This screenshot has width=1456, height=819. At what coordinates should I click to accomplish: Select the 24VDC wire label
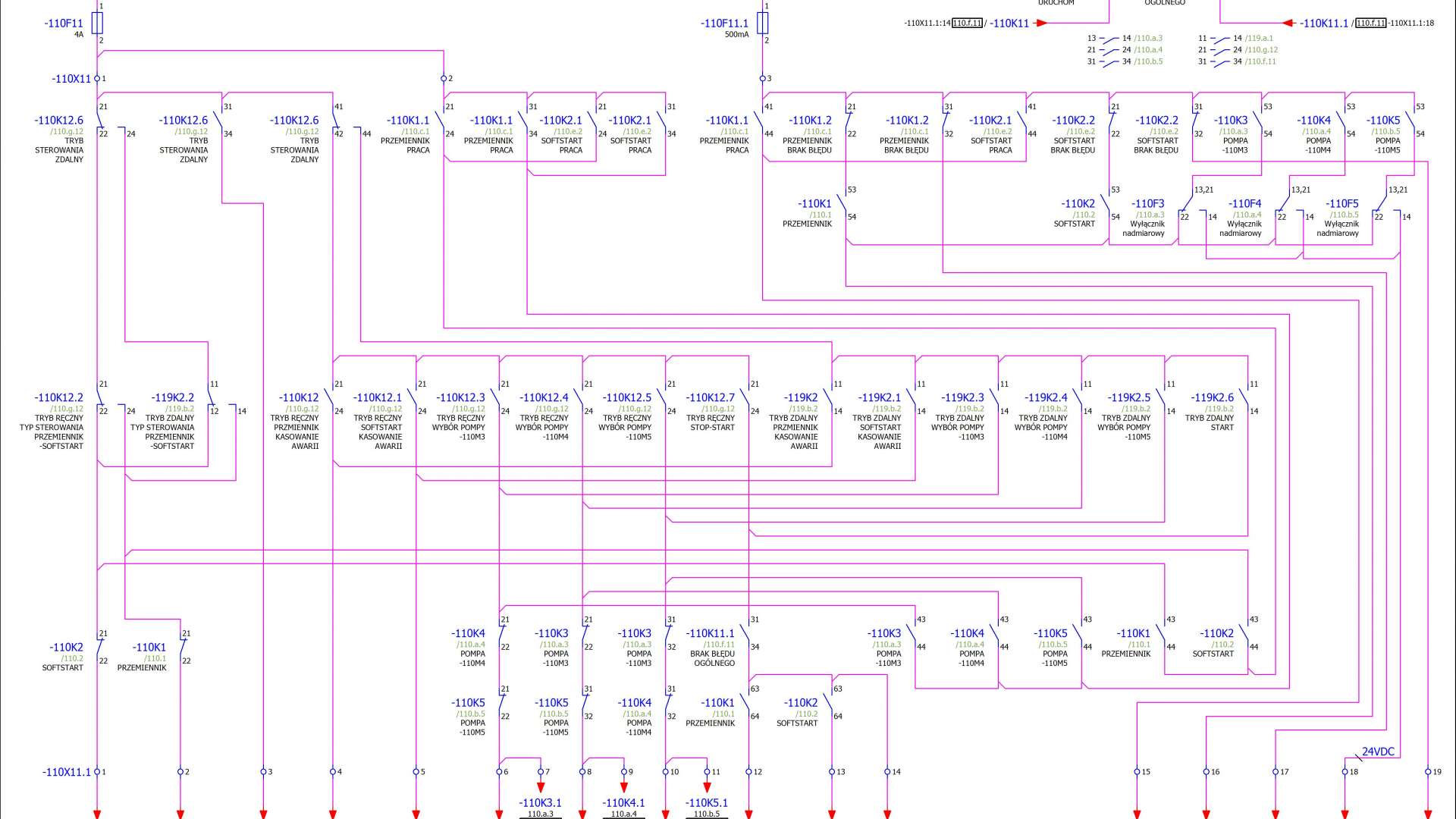(1378, 752)
